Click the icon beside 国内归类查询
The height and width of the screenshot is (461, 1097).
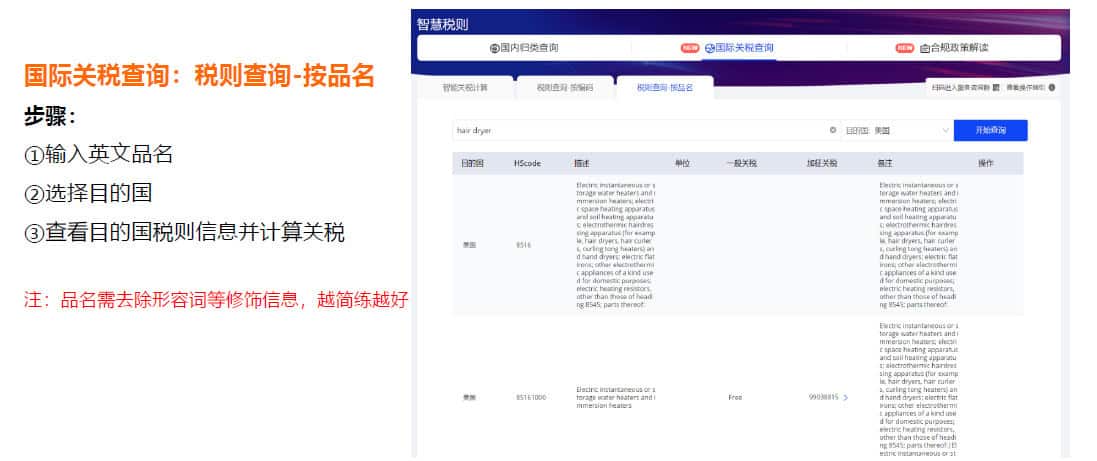click(x=494, y=48)
